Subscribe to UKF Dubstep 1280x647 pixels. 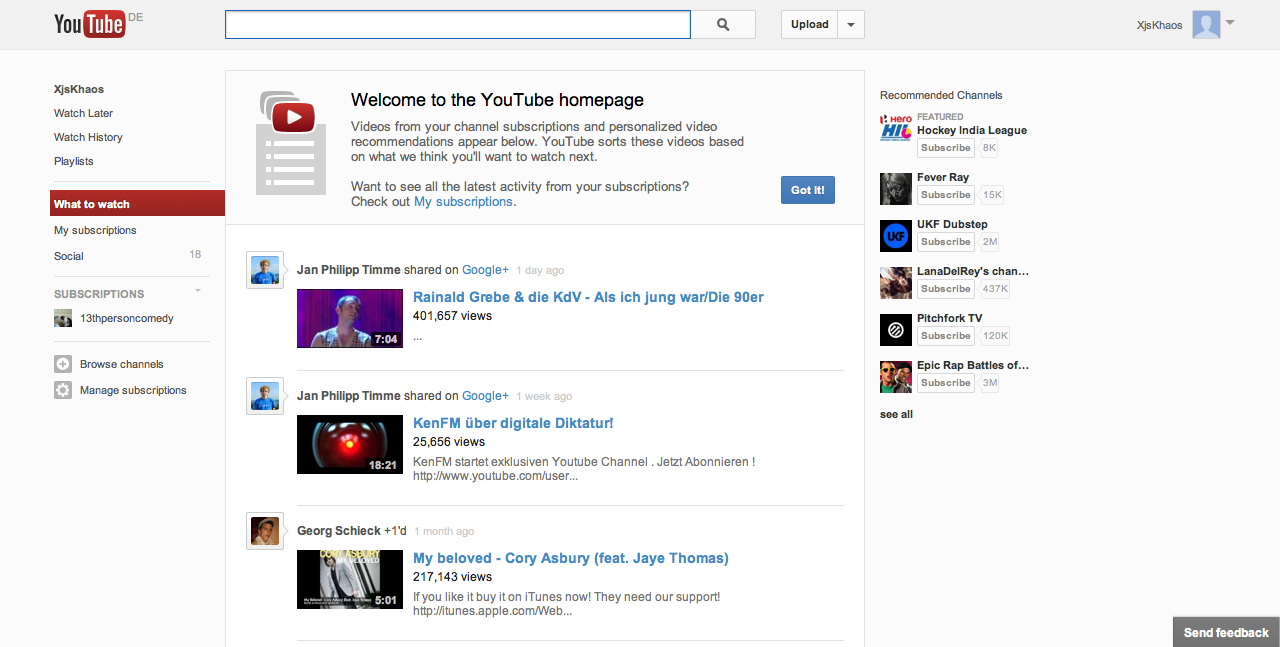point(945,242)
